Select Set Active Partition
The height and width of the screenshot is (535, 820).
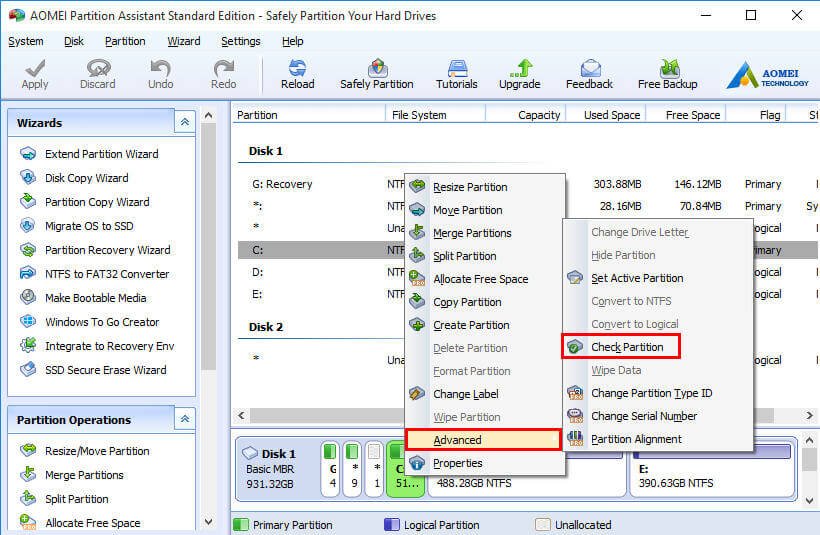coord(658,278)
